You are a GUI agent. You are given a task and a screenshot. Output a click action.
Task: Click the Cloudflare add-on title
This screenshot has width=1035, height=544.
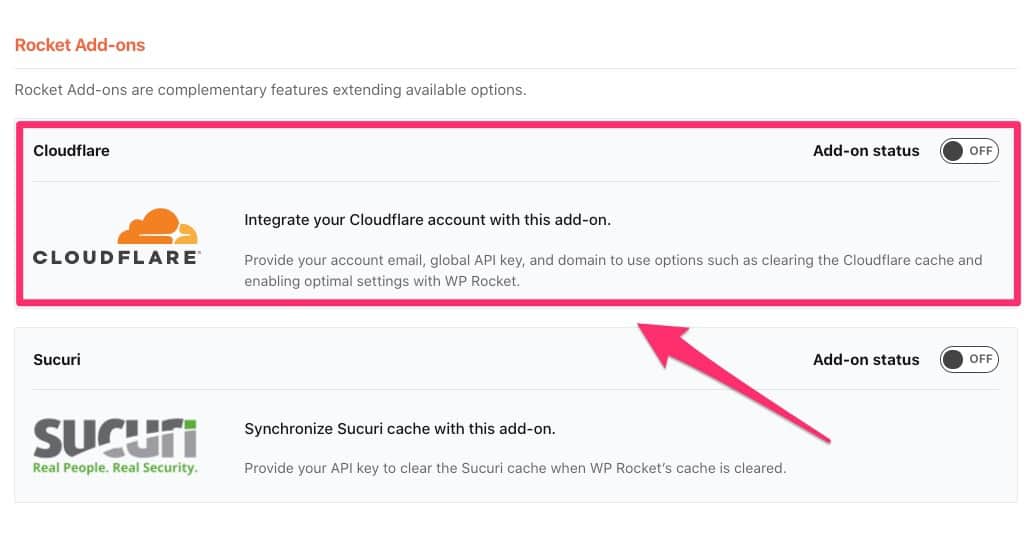[x=71, y=151]
